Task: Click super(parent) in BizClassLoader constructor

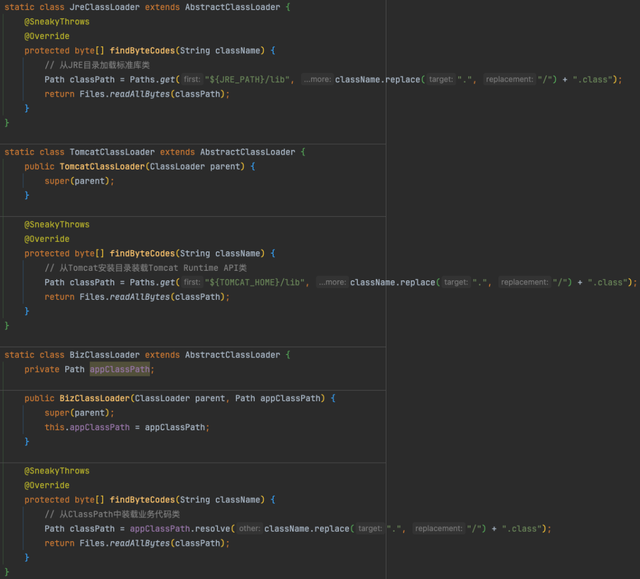Action: (x=79, y=413)
